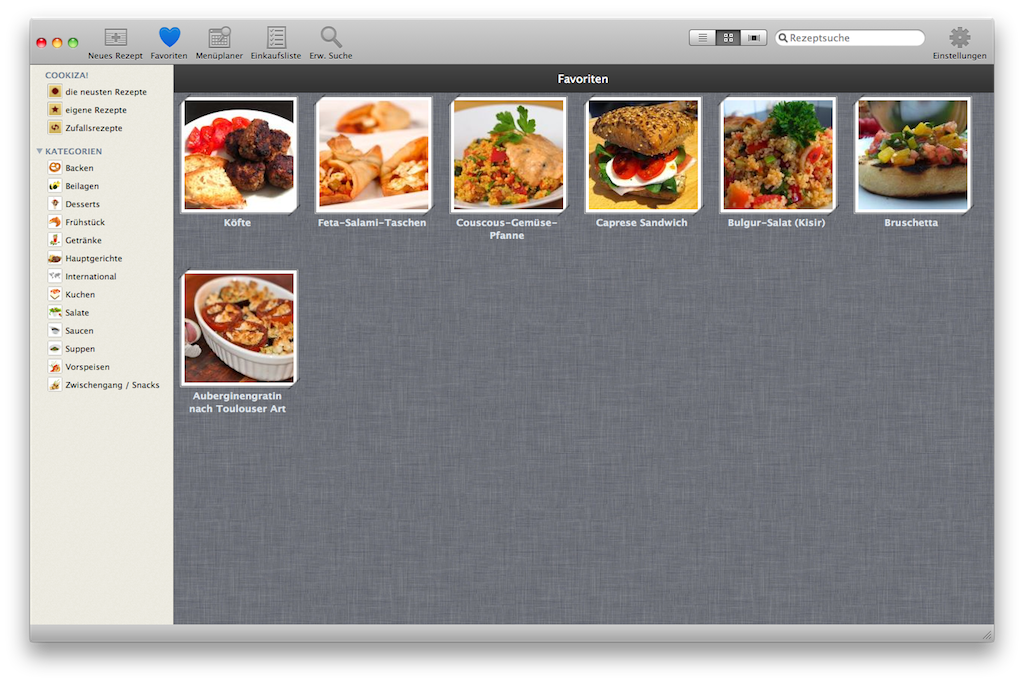Click the icon beside Beilagen
The width and height of the screenshot is (1024, 678).
point(55,186)
